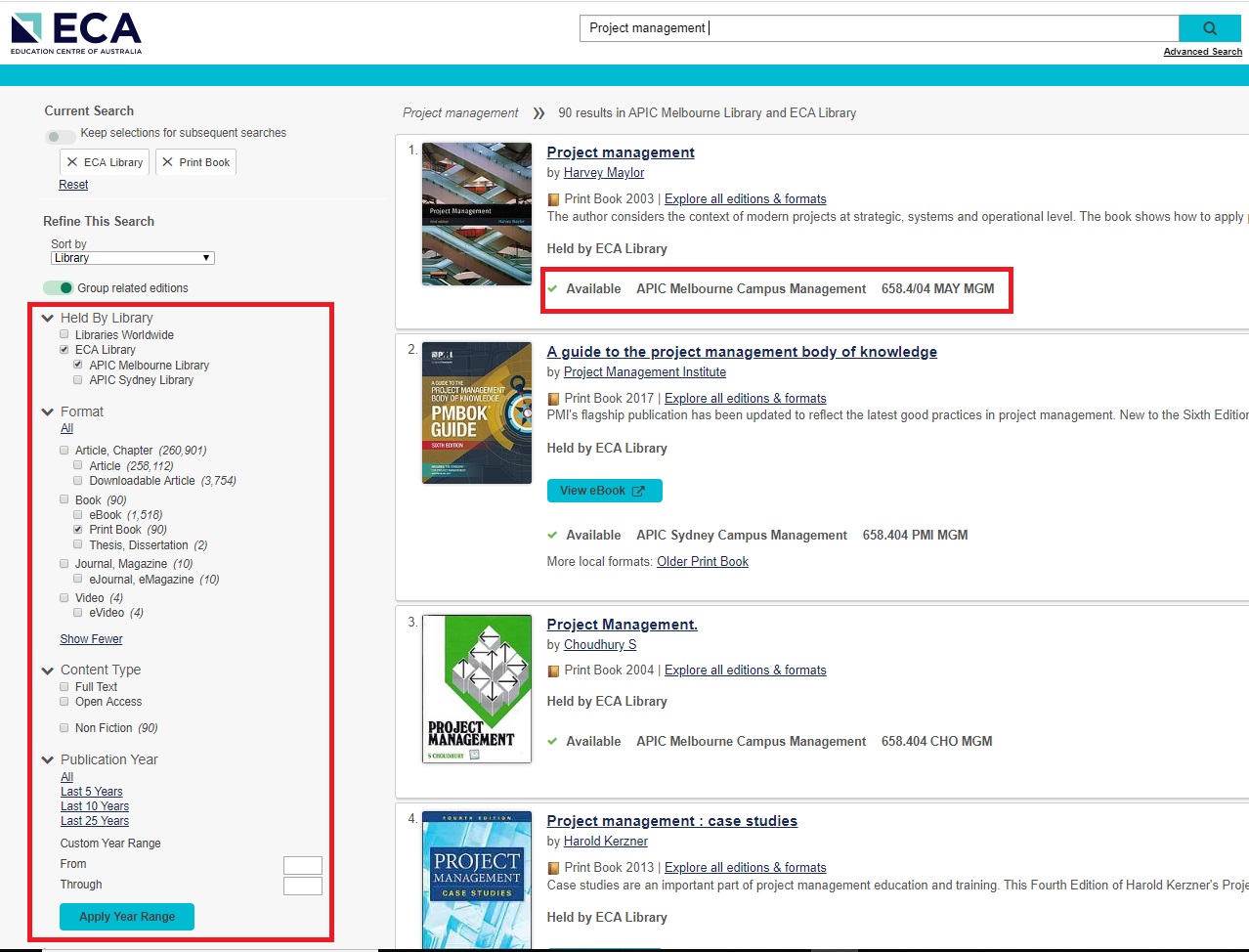Open Explore all editions for Harvey Maylor's book

pyautogui.click(x=745, y=198)
